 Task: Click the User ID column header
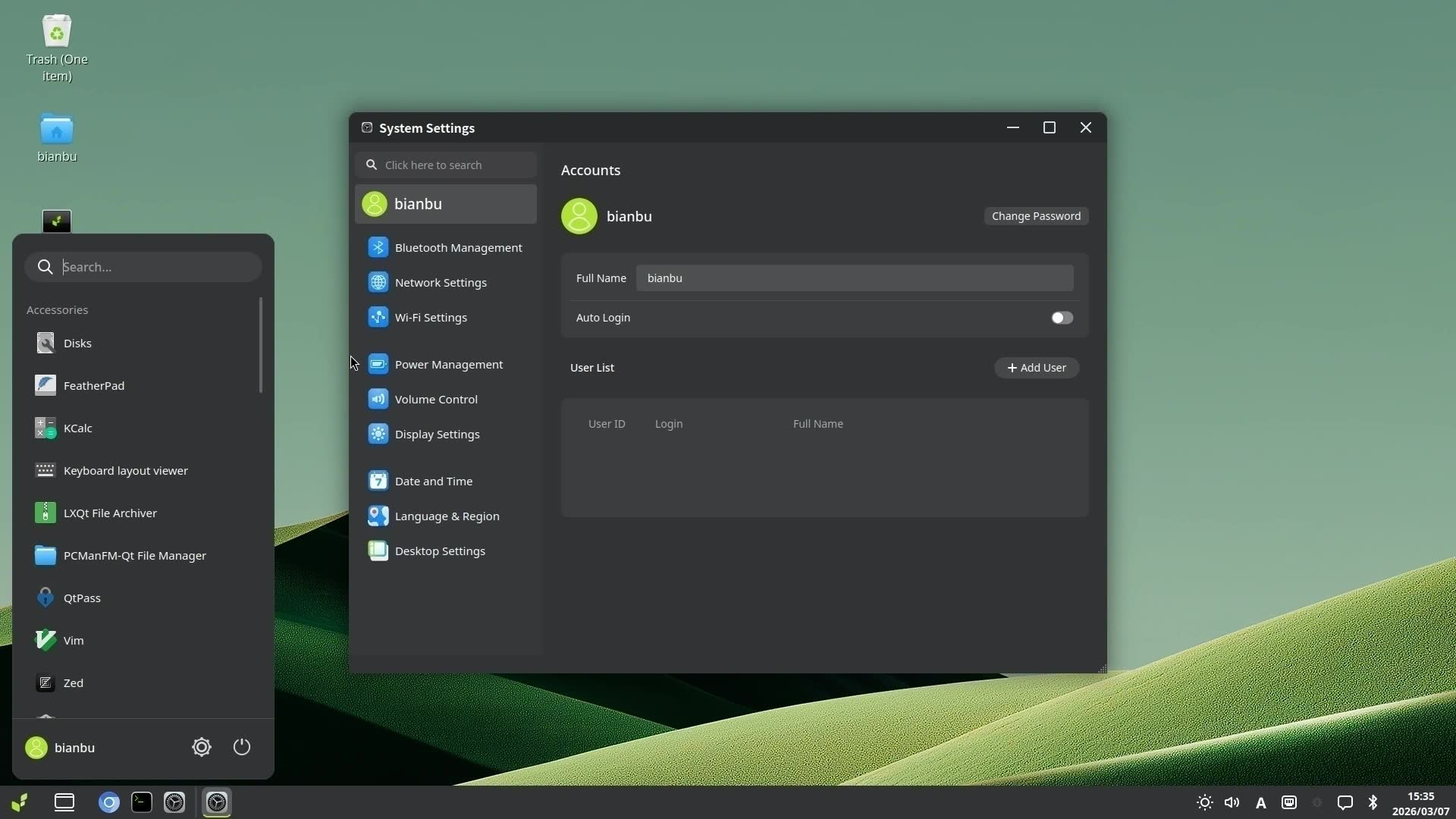(x=607, y=424)
